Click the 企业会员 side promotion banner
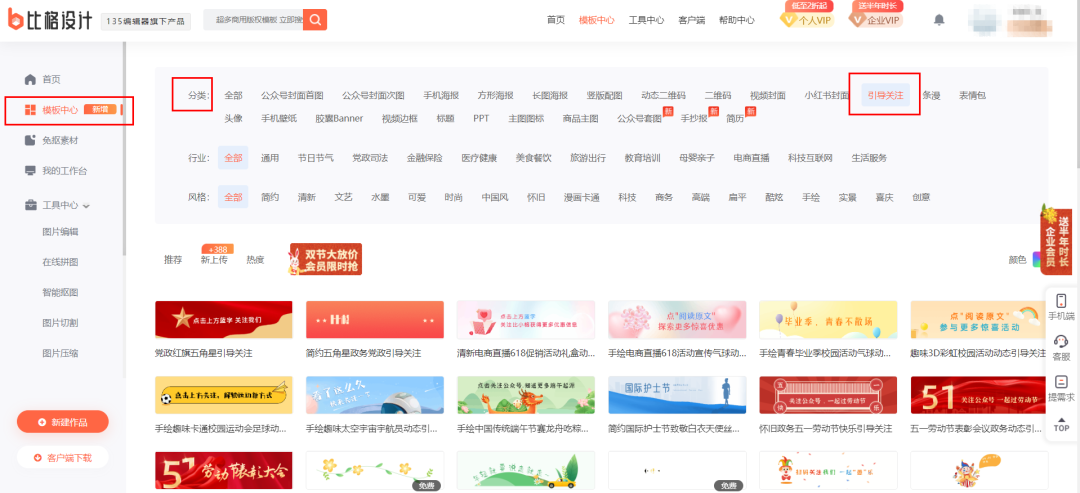Viewport: 1080px width, 493px height. [x=1058, y=238]
